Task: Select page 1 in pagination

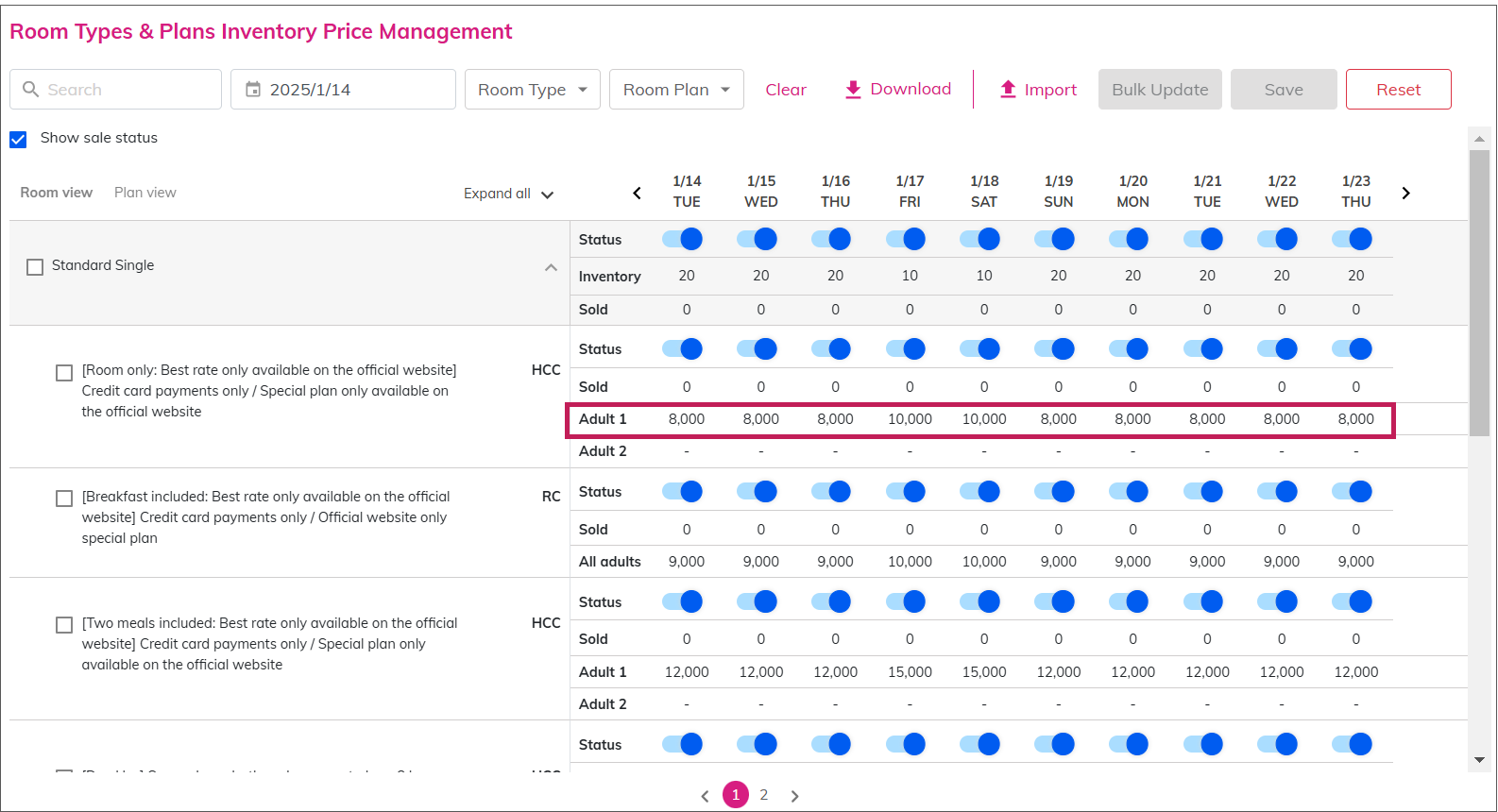Action: pos(736,795)
